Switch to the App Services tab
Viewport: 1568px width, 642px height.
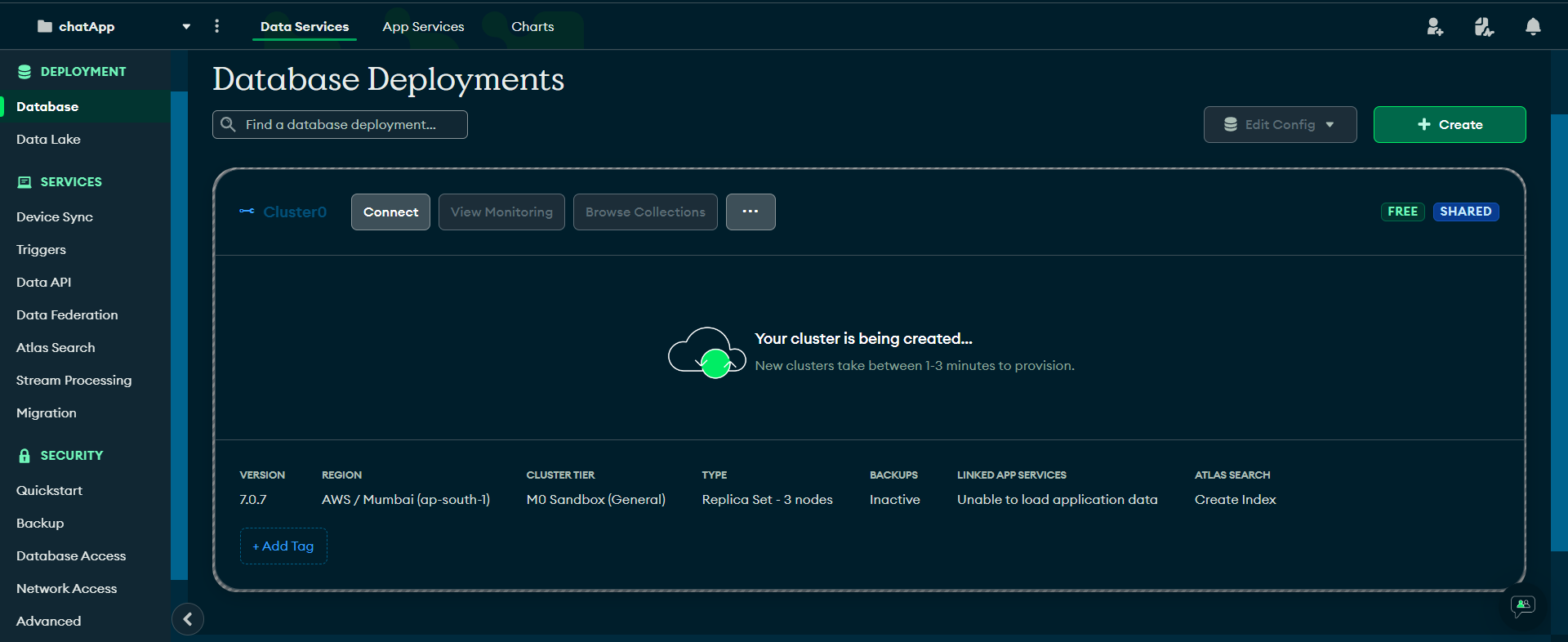423,27
